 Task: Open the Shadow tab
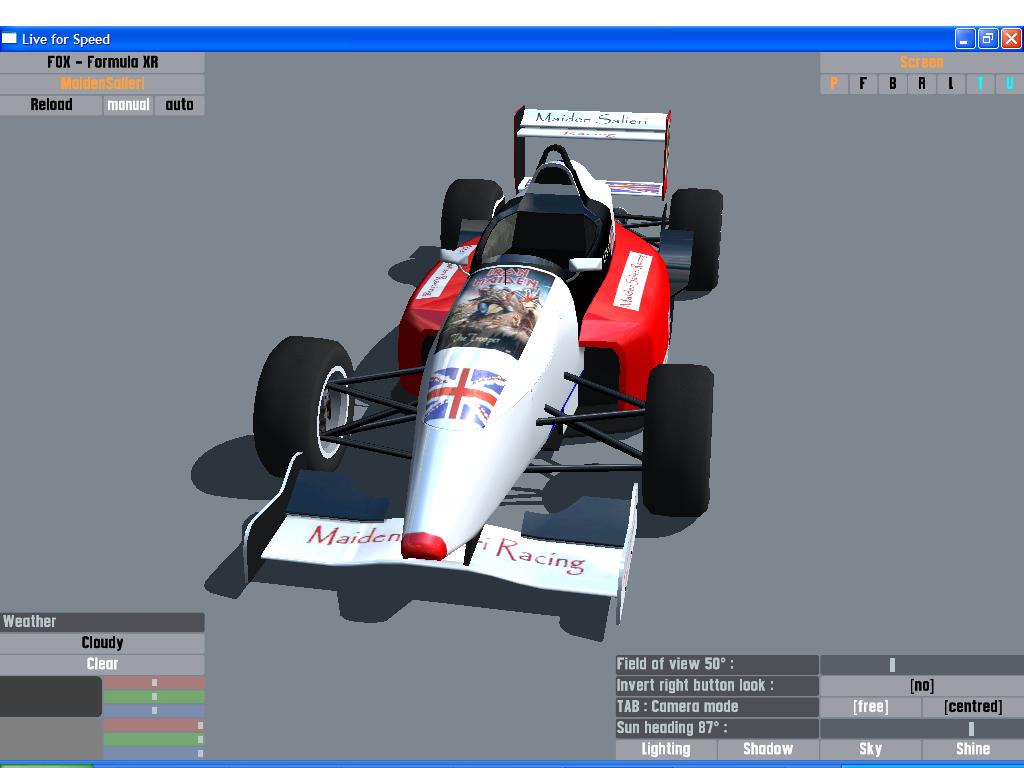(768, 749)
